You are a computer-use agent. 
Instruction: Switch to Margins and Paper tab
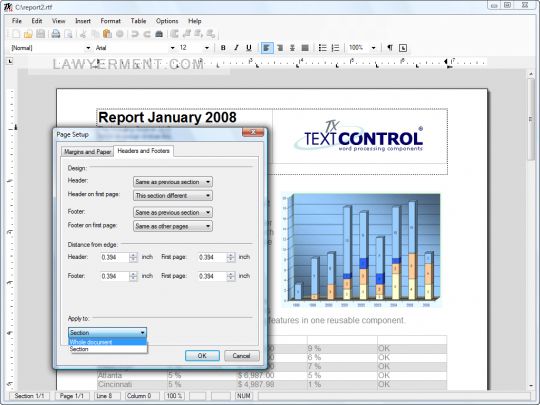tap(87, 152)
